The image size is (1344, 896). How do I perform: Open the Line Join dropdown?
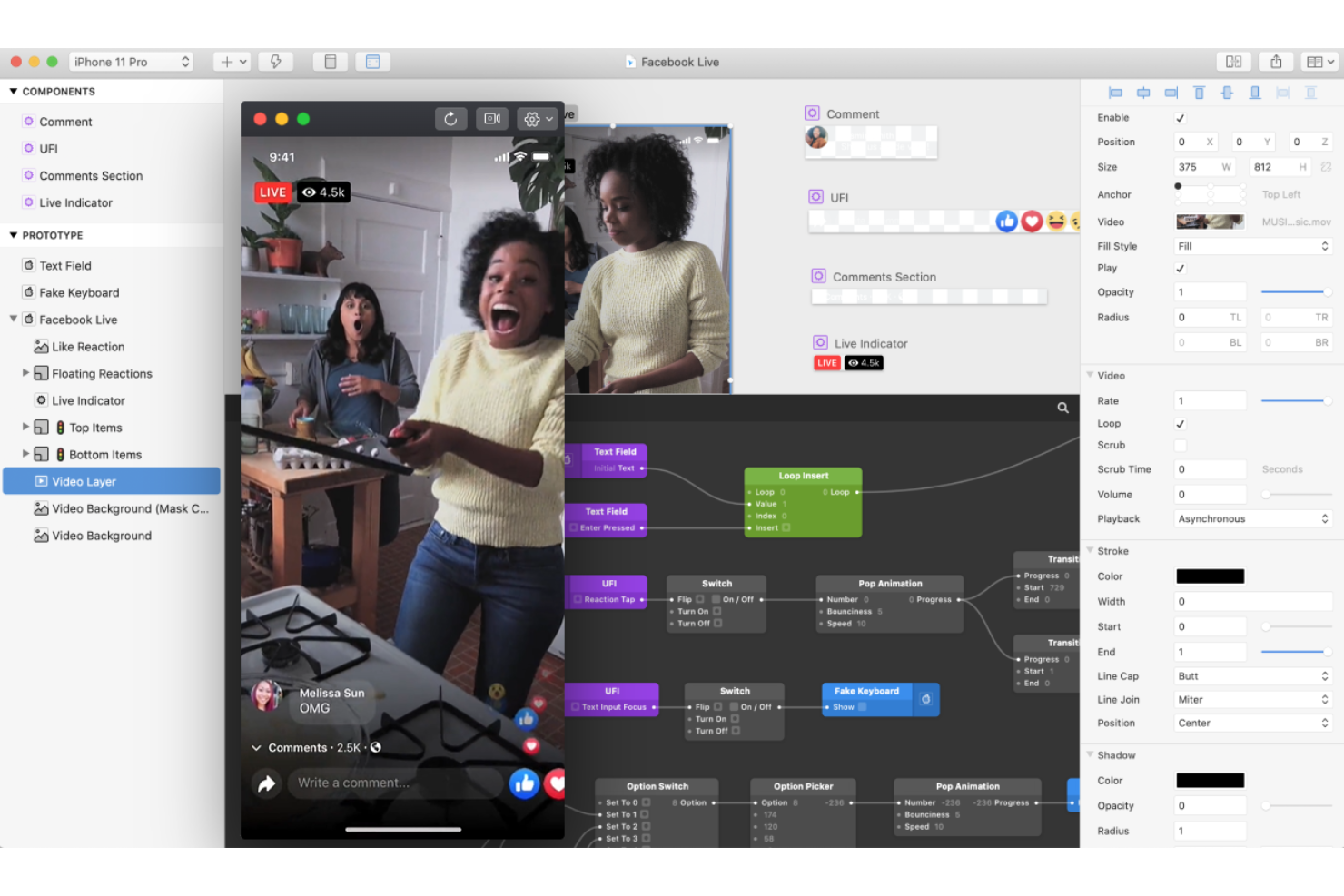click(x=1252, y=700)
